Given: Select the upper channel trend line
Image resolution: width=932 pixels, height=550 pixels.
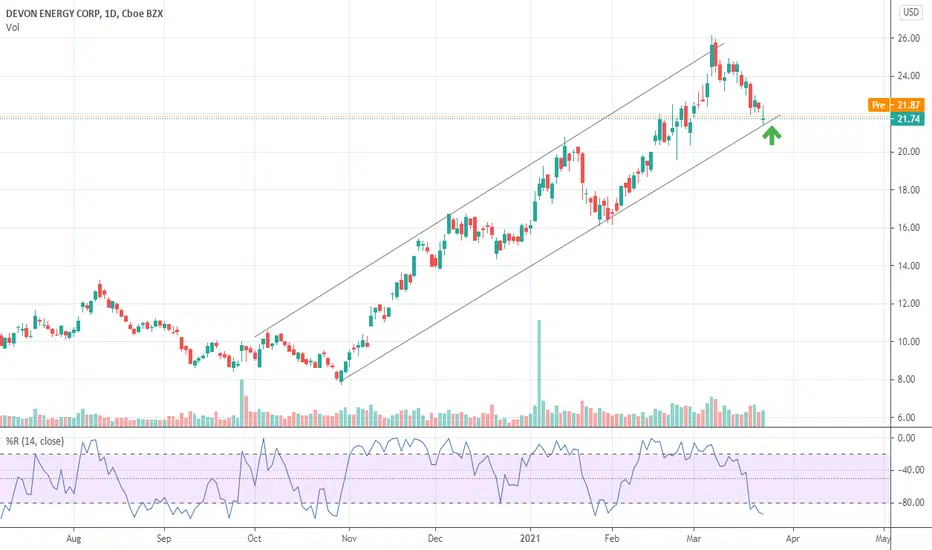Looking at the screenshot, I should pos(489,190).
